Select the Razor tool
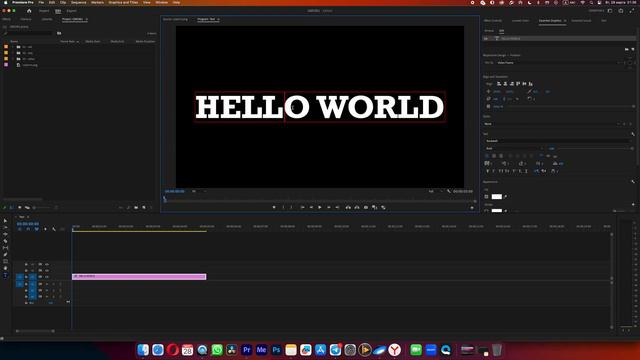 click(5, 241)
